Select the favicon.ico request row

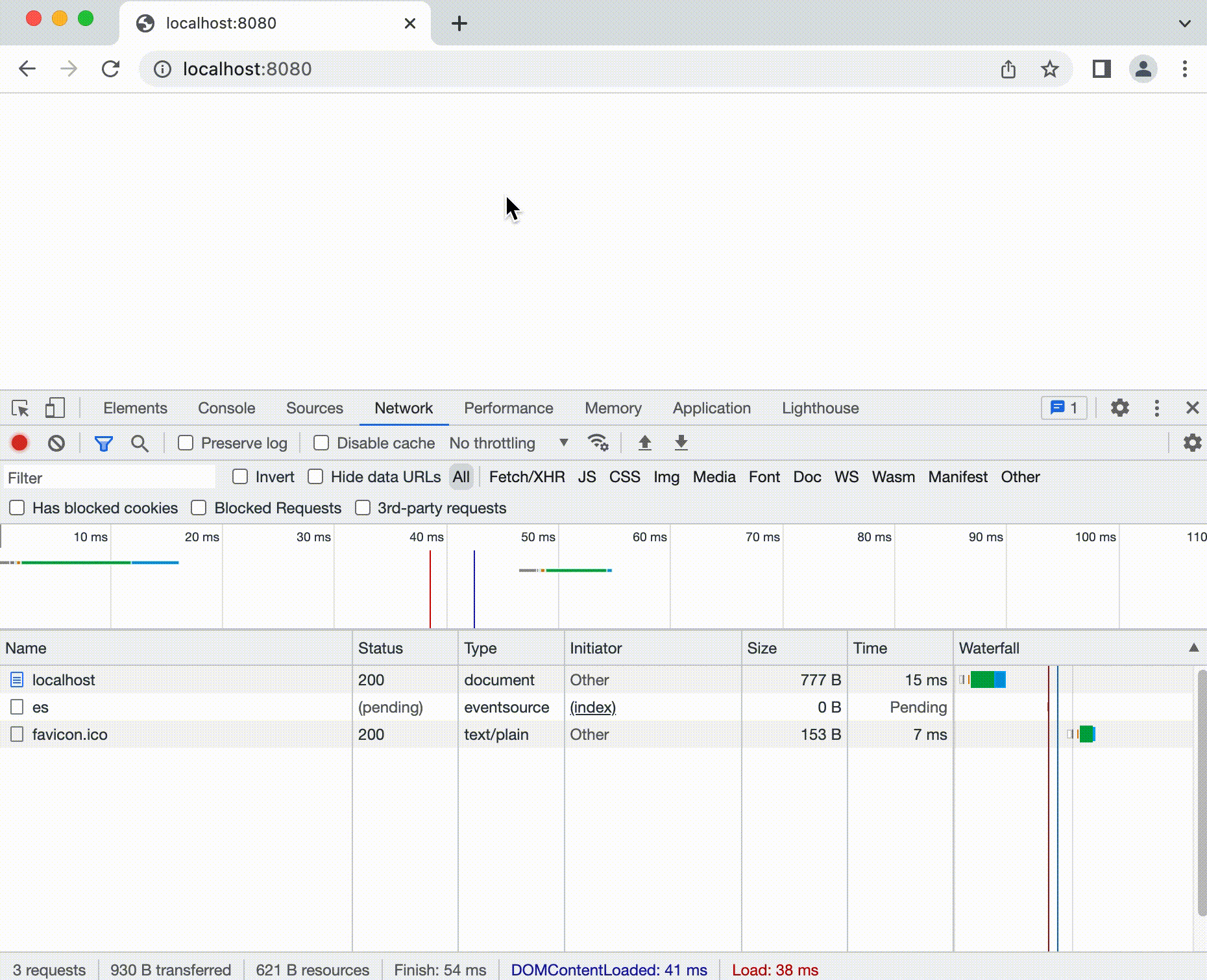tap(597, 734)
